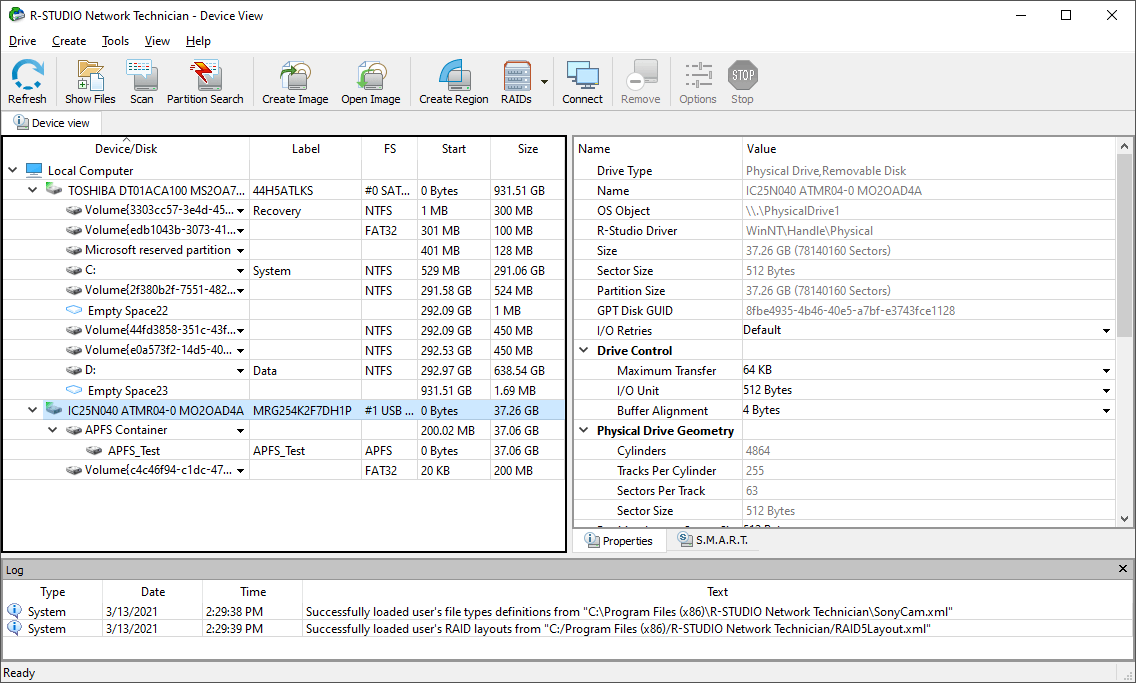The image size is (1136, 683).
Task: Collapse the APFS Container node
Action: click(53, 430)
